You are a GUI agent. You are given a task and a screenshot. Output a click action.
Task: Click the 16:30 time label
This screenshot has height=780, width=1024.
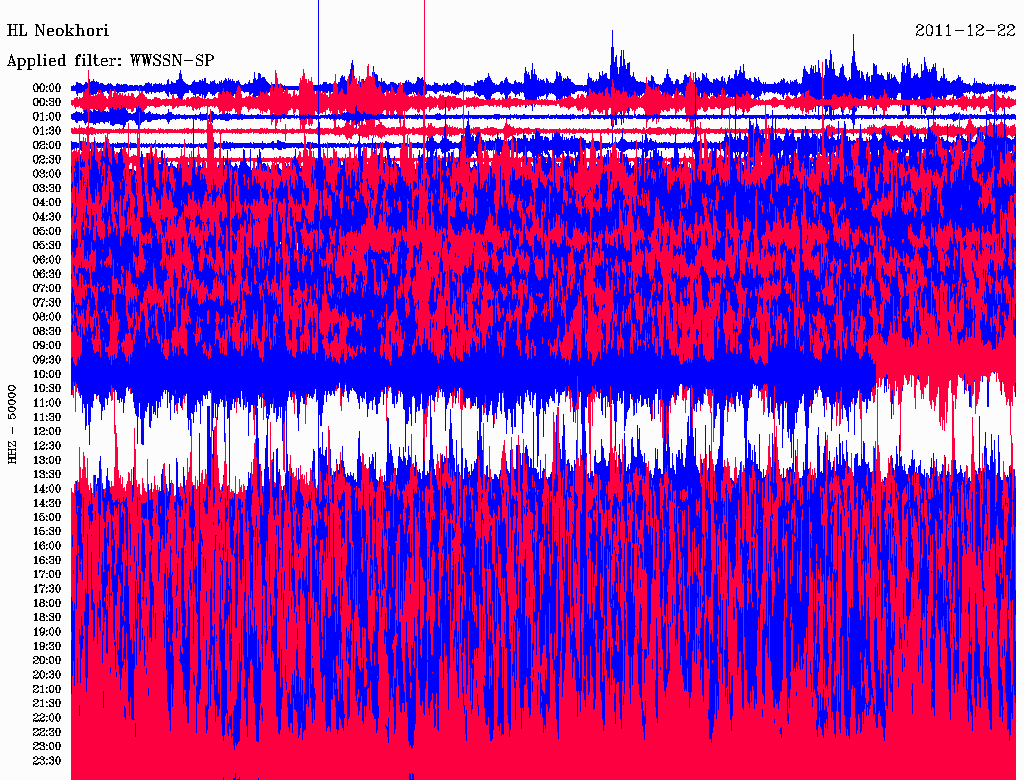point(47,561)
